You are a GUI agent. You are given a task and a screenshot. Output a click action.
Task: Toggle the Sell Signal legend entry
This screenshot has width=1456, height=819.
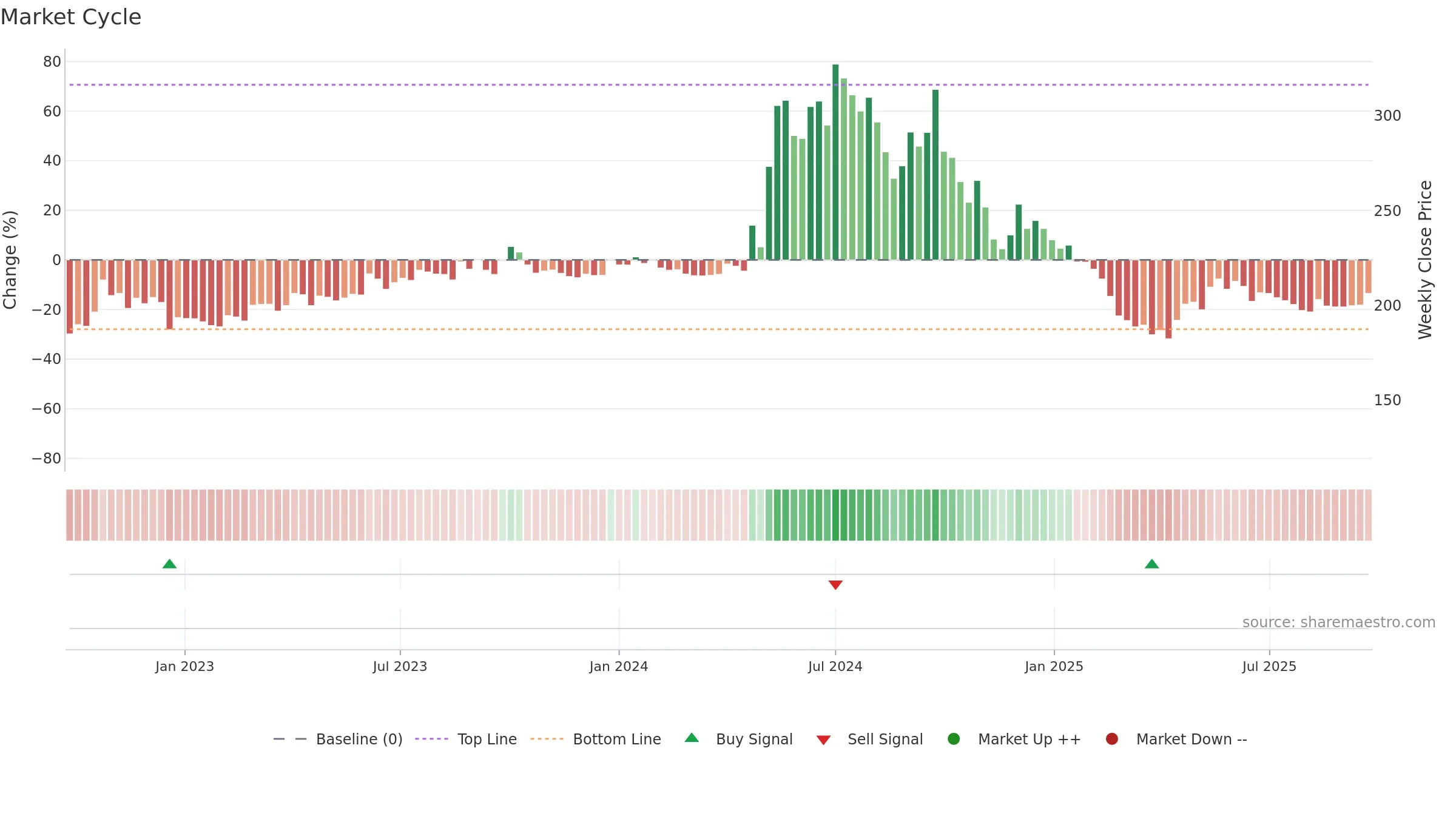[x=869, y=739]
